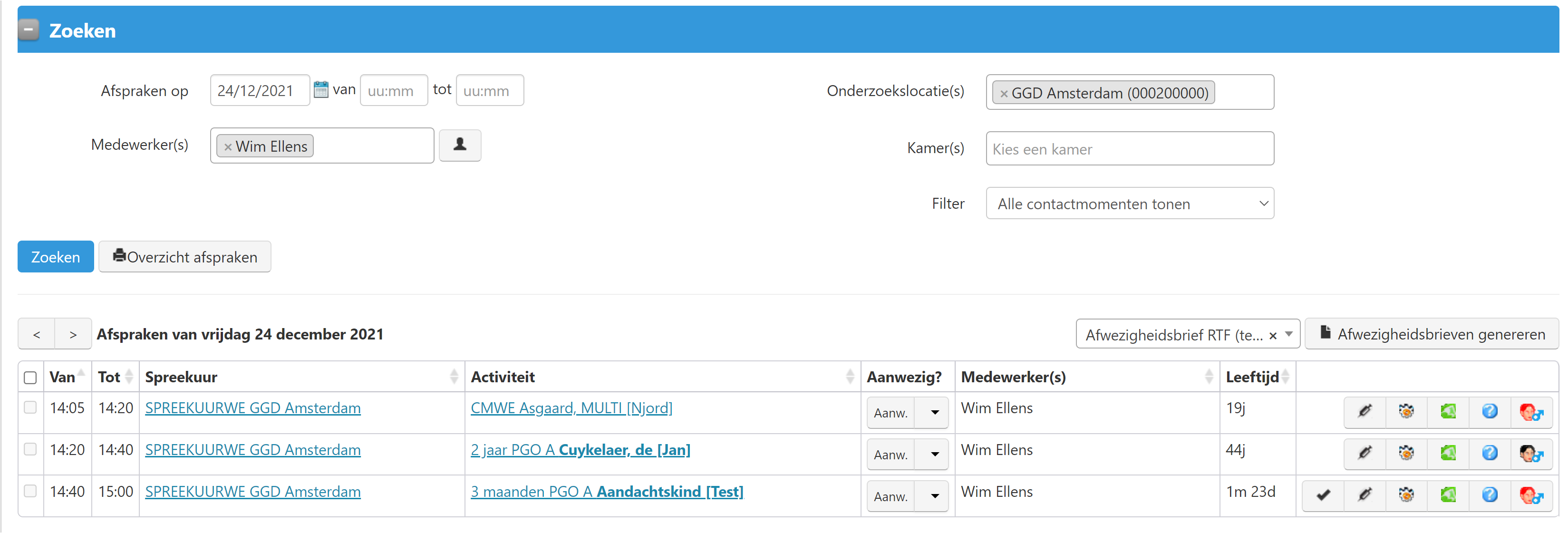
Task: Open the Filter dropdown 'Alle contactmomenten tonen'
Action: pyautogui.click(x=1129, y=204)
